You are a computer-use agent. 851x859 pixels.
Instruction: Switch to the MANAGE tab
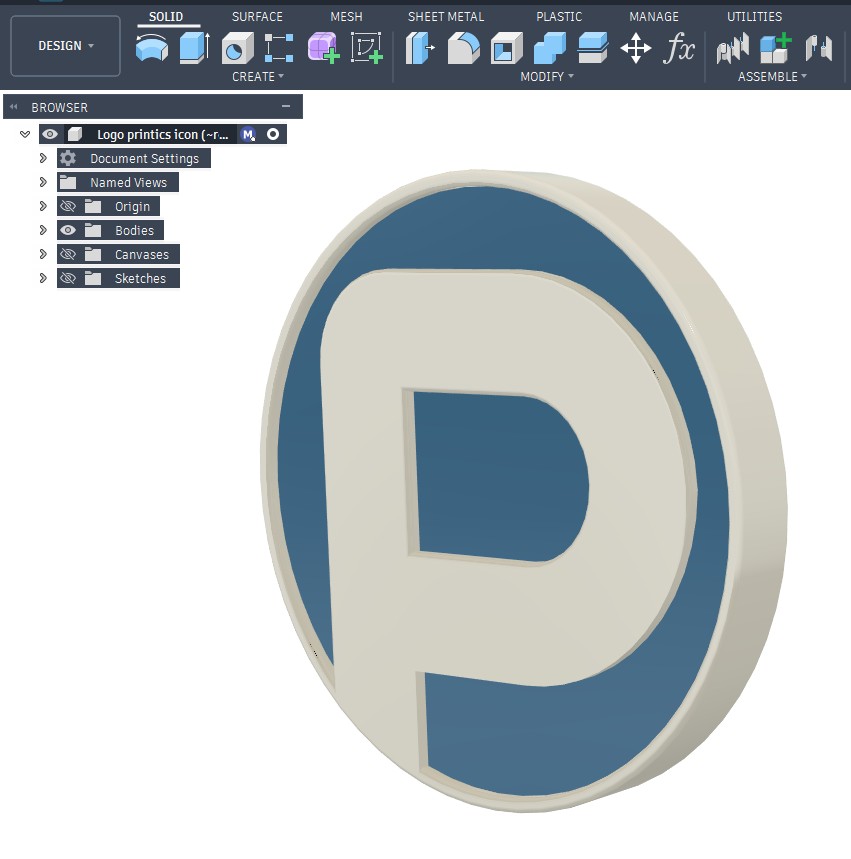click(x=654, y=17)
